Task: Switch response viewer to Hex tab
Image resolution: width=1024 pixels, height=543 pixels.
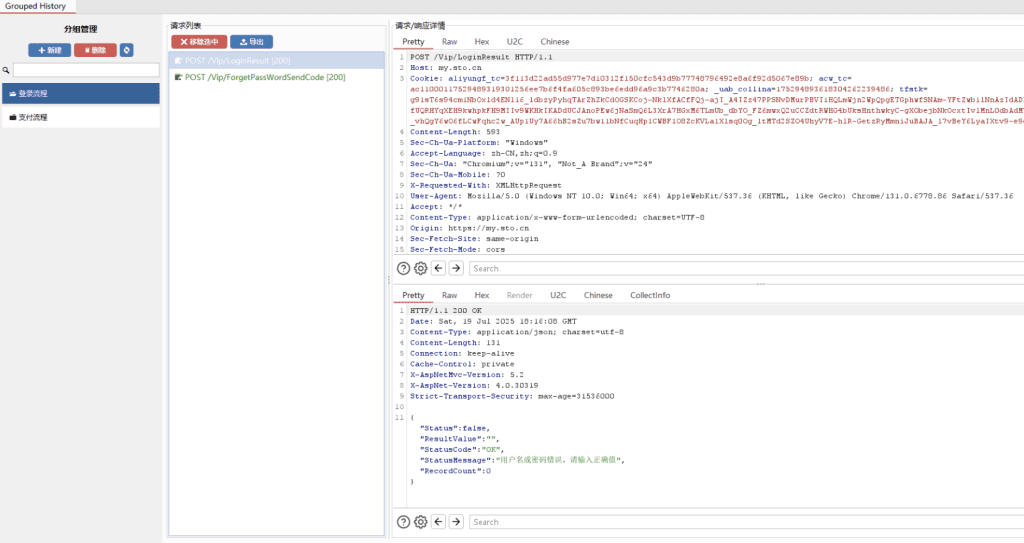Action: click(x=482, y=295)
